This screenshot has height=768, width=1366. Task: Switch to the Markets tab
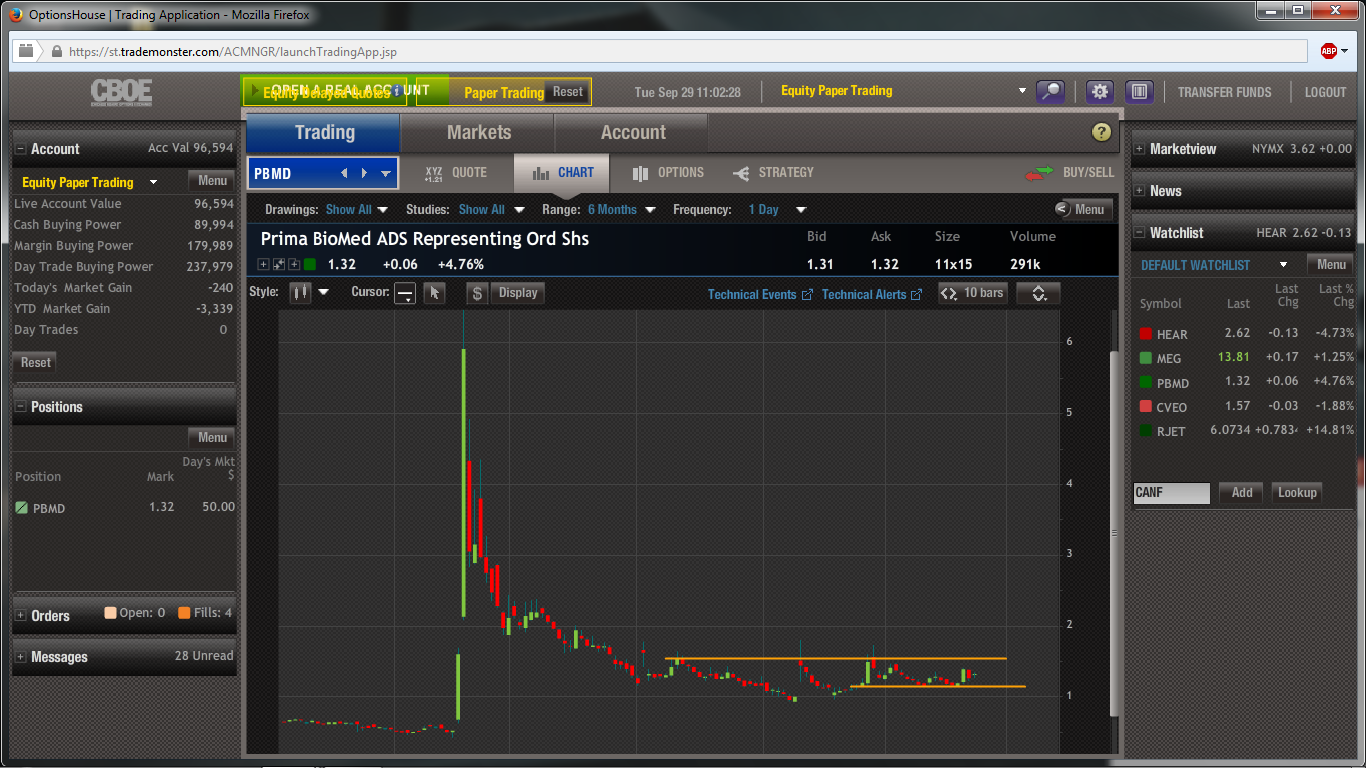tap(478, 132)
